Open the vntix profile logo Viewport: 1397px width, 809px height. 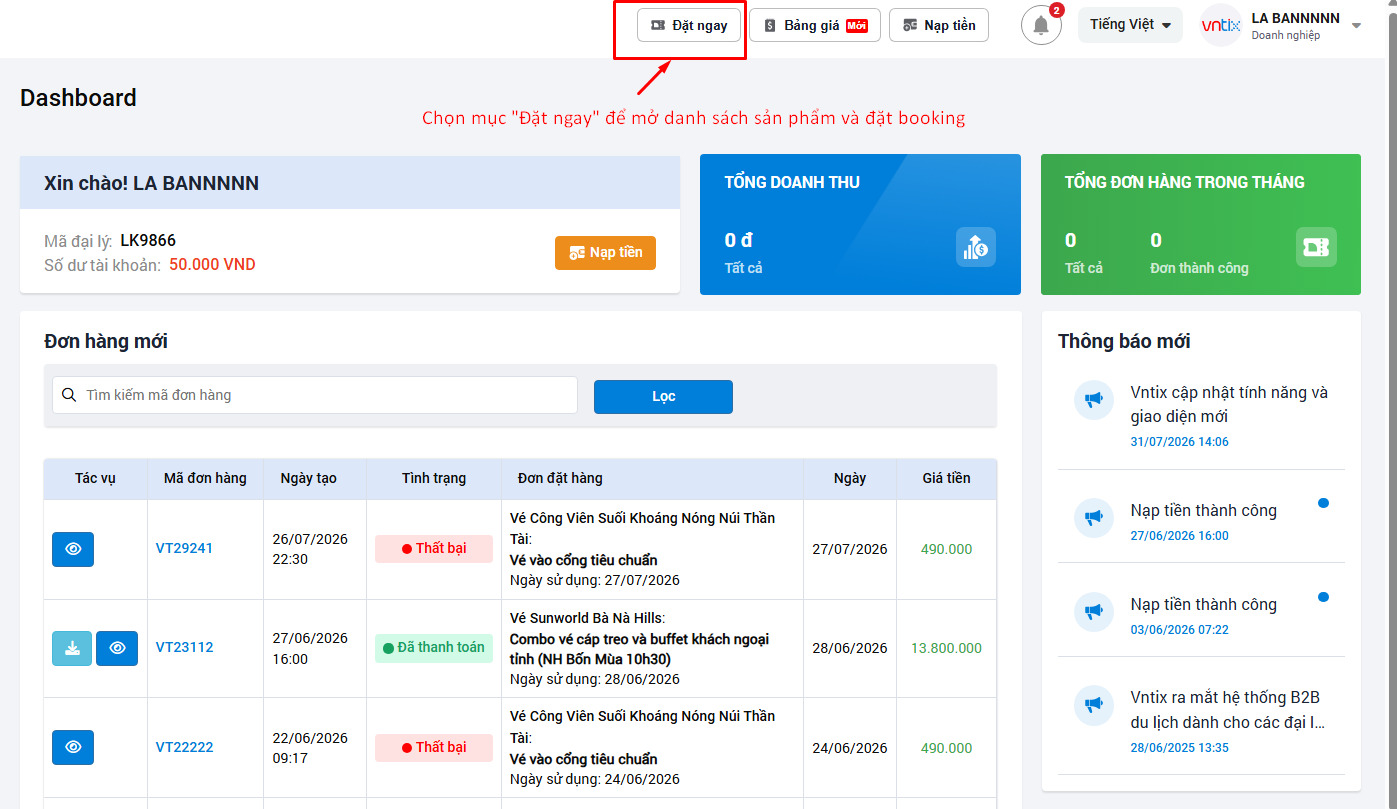click(1220, 25)
